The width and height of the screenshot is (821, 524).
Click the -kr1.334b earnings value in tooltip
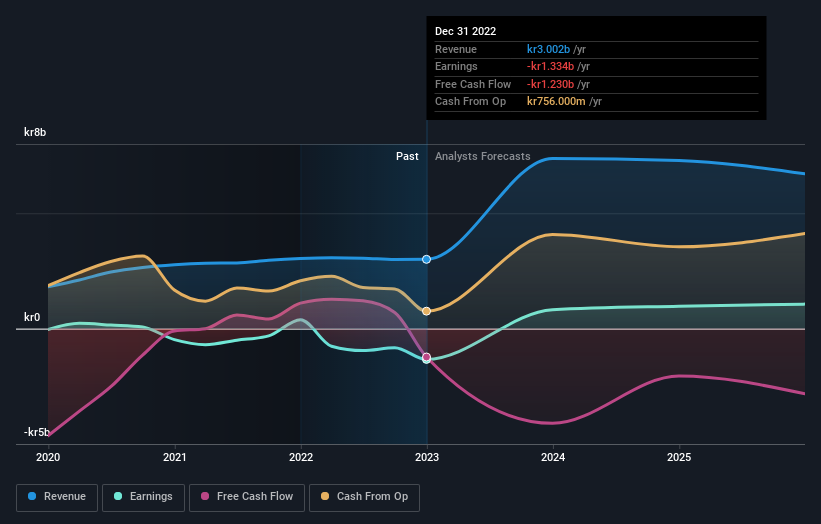(550, 66)
